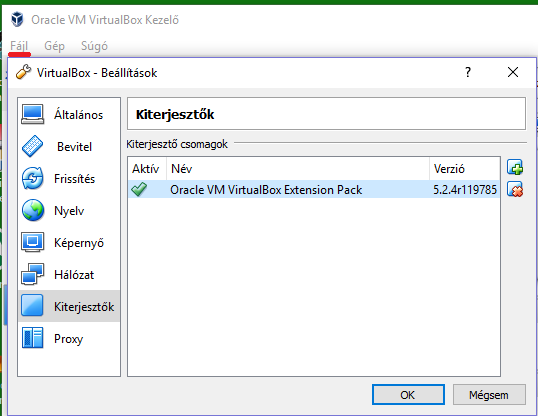
Task: Open the Proxy settings page
Action: [x=69, y=338]
